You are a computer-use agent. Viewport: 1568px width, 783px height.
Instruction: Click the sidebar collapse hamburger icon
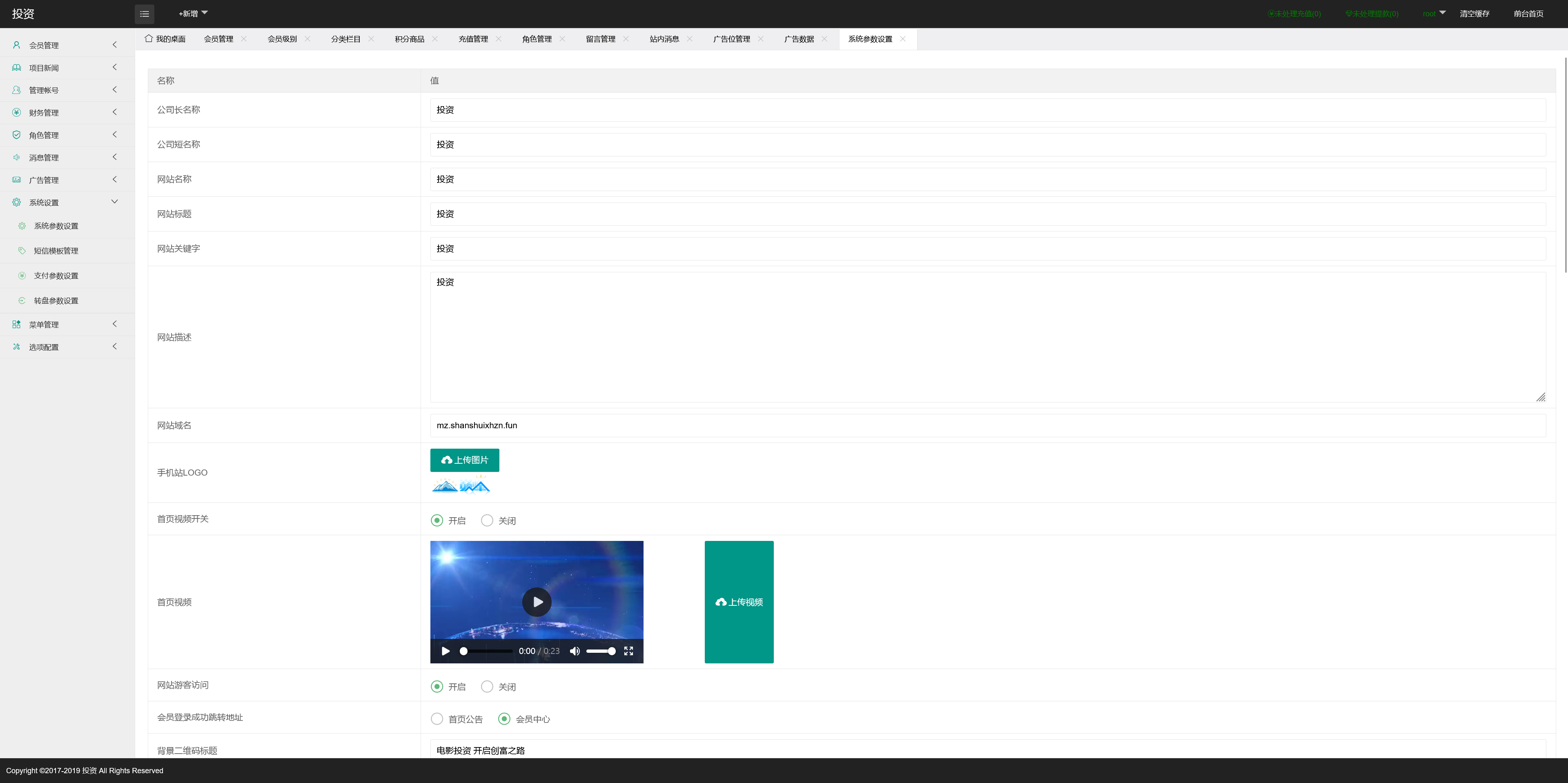point(144,13)
